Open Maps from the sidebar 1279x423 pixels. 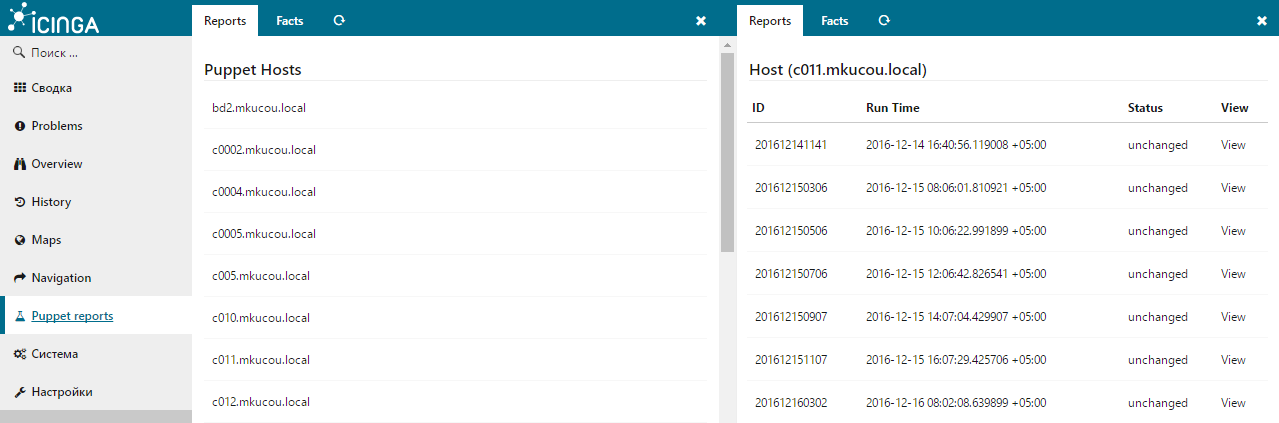46,240
